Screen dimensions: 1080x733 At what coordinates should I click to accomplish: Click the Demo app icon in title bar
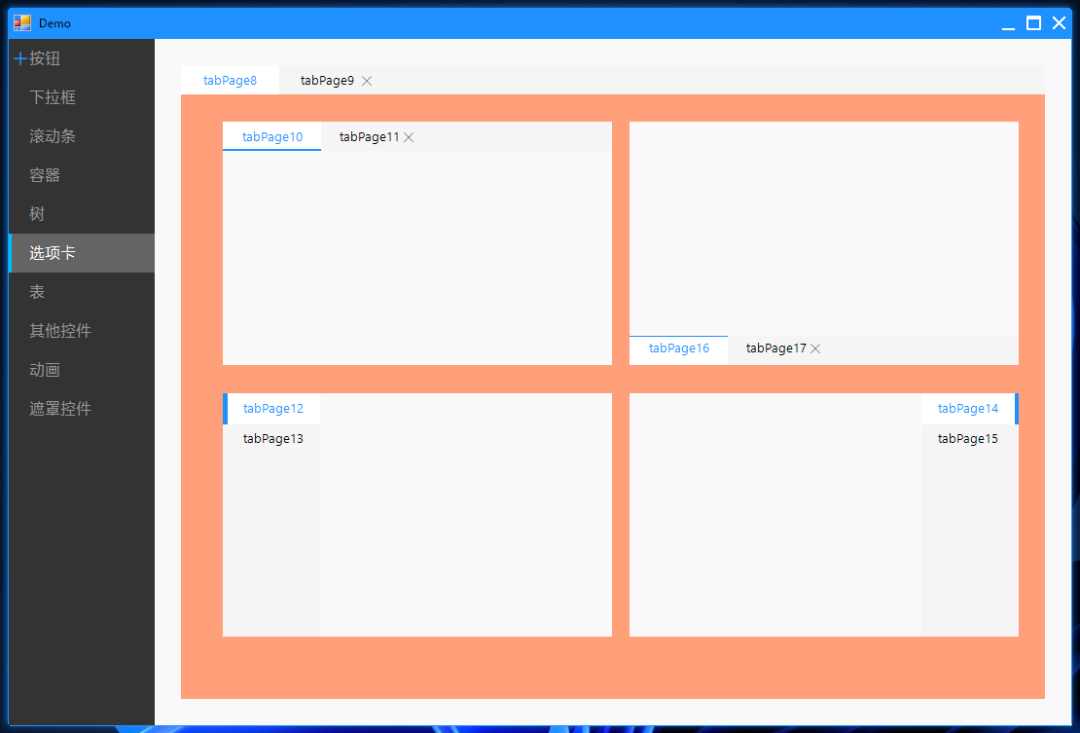click(x=22, y=23)
